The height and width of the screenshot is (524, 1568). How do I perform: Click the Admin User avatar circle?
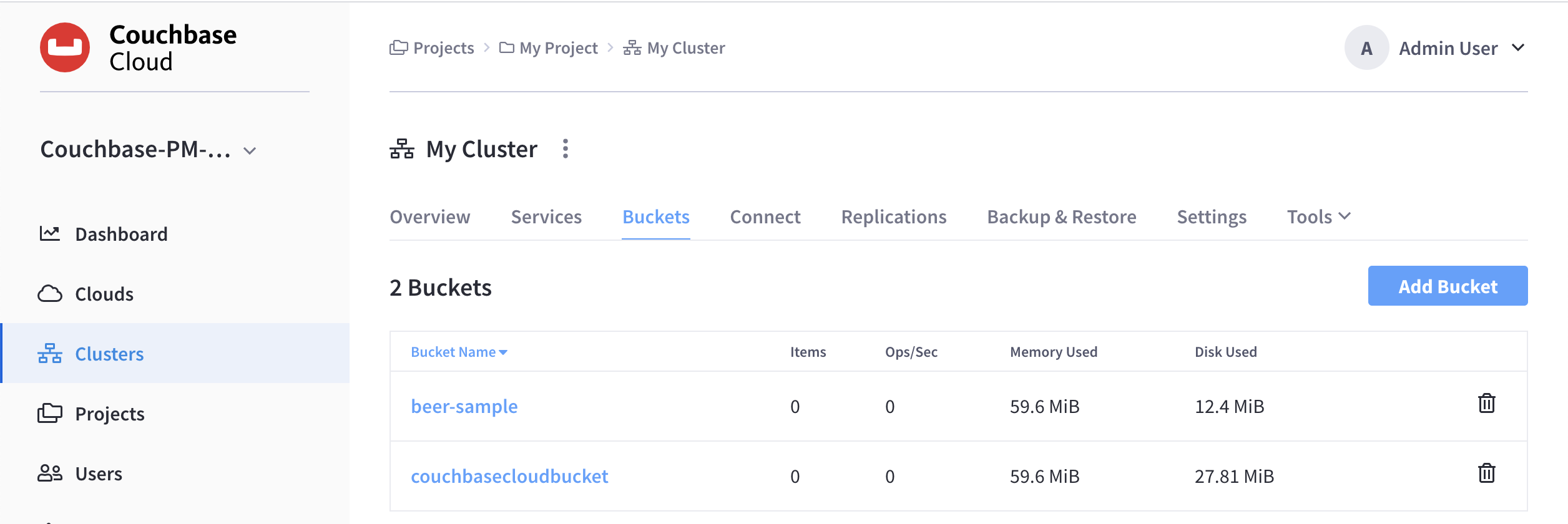point(1366,48)
